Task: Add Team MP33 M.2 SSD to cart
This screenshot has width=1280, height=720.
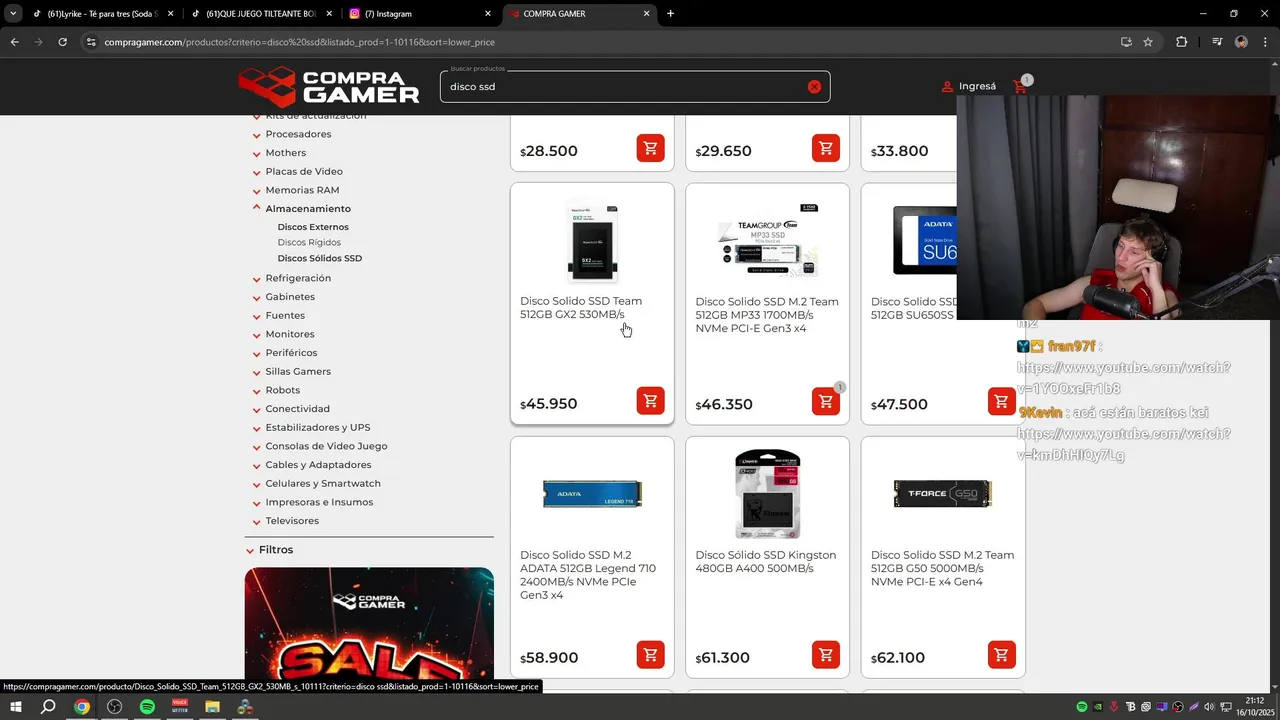Action: pos(825,402)
